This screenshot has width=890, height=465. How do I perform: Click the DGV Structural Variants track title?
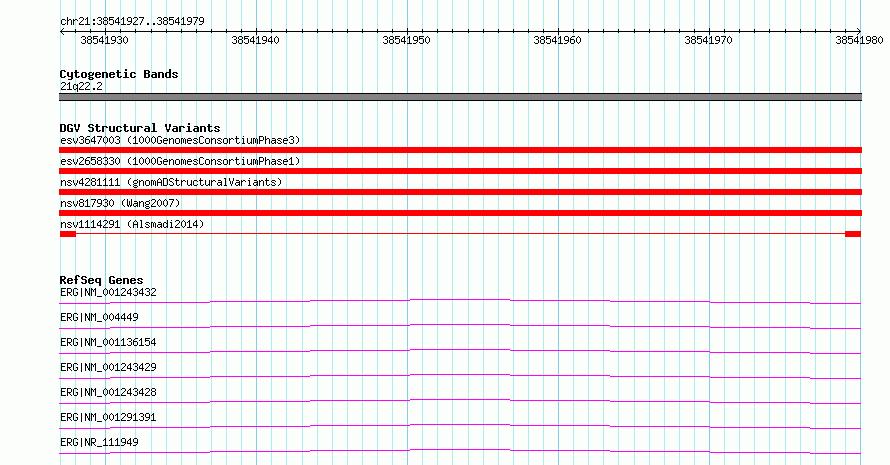tap(140, 128)
